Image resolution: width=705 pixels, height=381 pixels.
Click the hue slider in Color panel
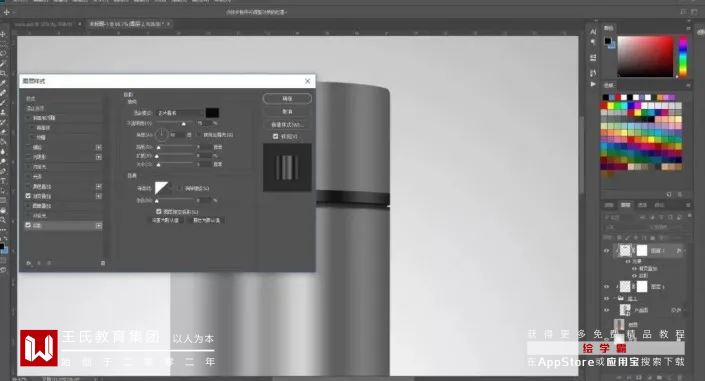point(683,56)
